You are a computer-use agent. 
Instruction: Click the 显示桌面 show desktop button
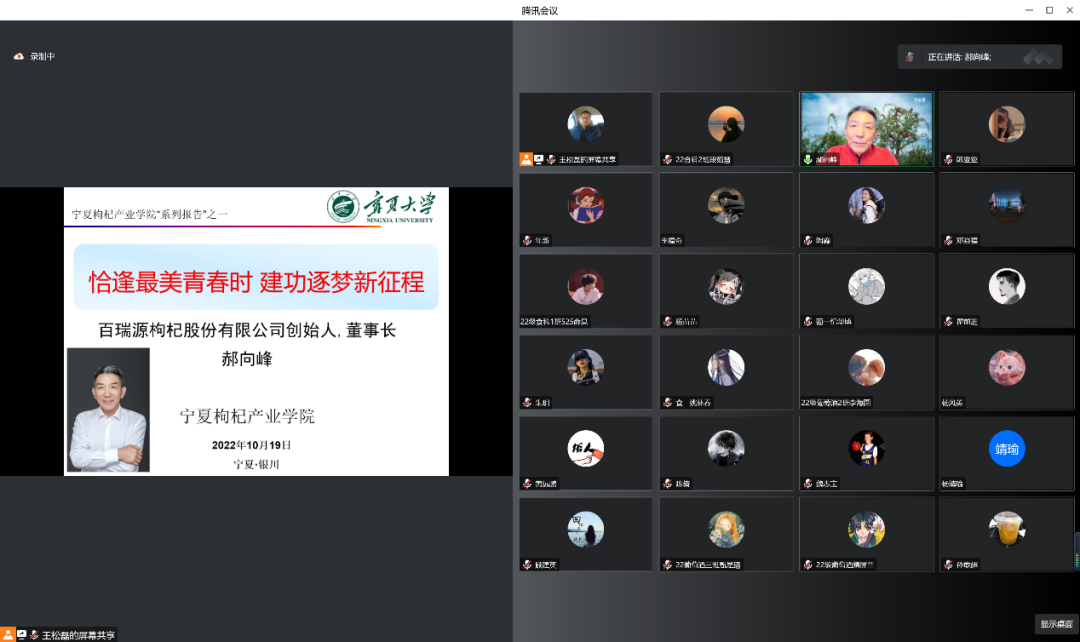pyautogui.click(x=1056, y=624)
